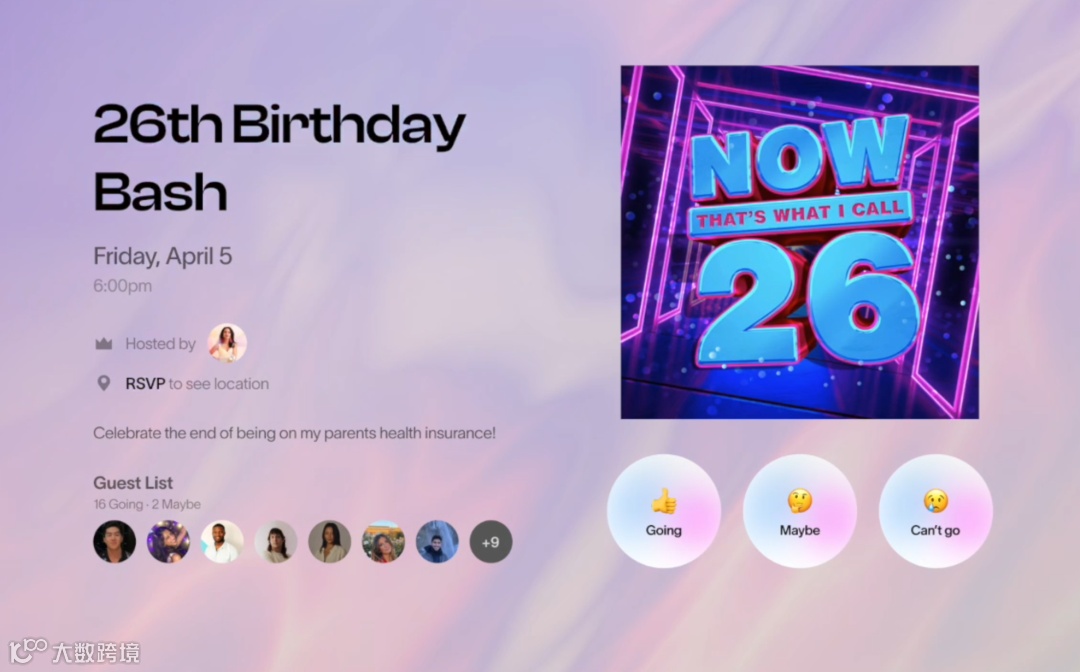The height and width of the screenshot is (672, 1080).
Task: Open the NOW 26 event cover image
Action: point(800,242)
